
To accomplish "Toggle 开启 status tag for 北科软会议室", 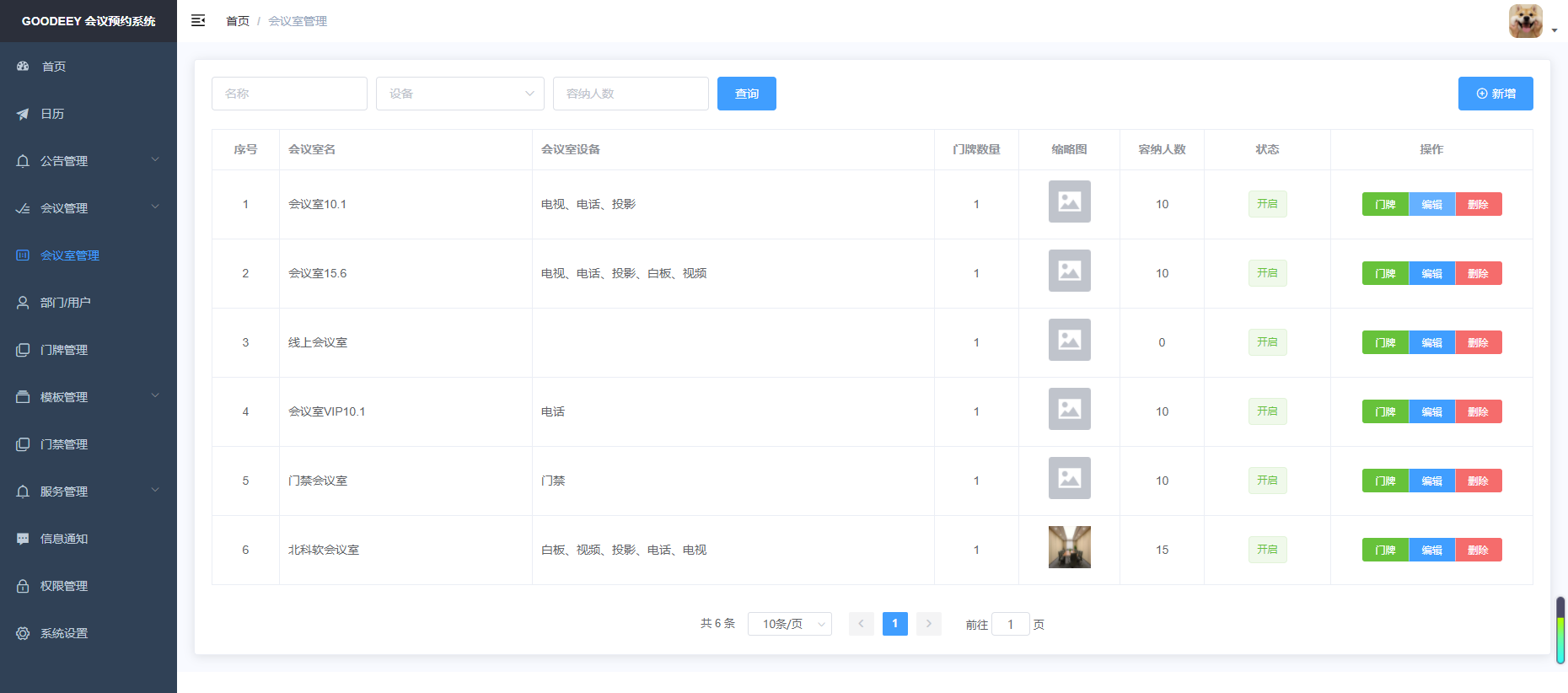I will [1267, 550].
